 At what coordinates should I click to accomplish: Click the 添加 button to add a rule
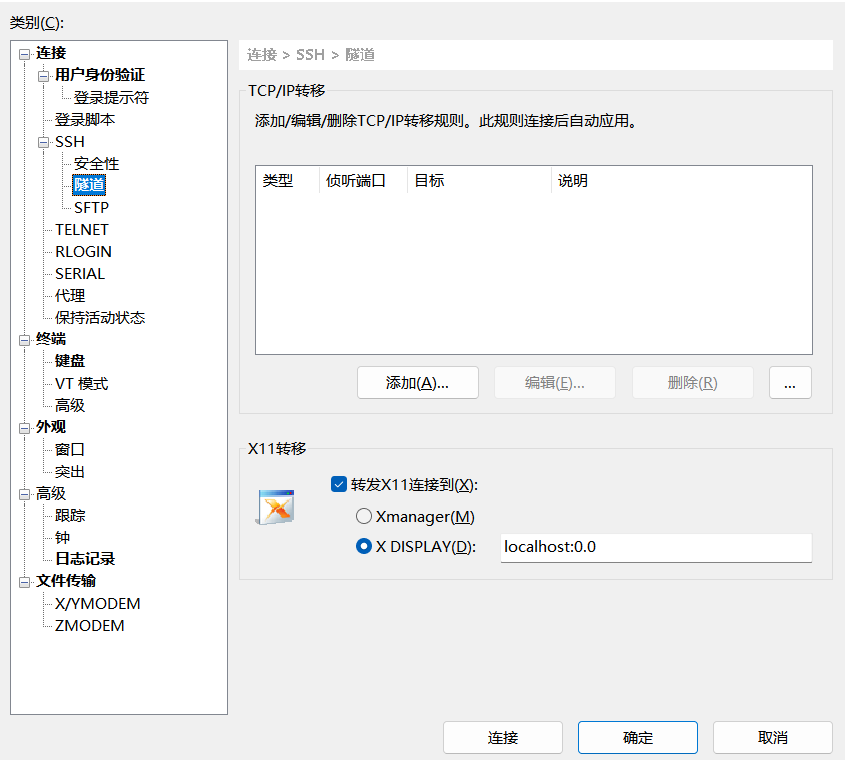pyautogui.click(x=417, y=382)
